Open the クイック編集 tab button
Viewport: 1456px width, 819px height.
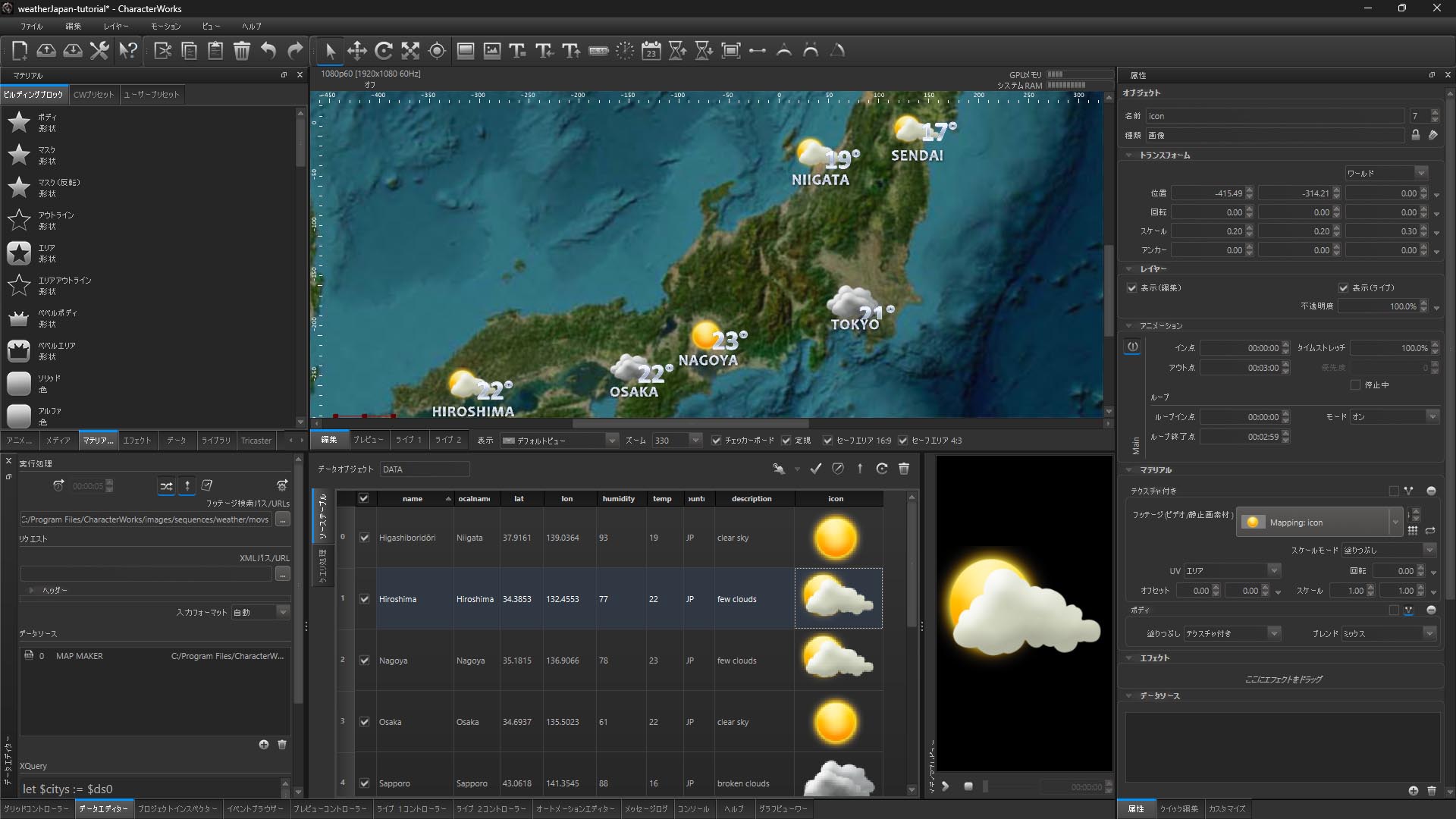(x=1178, y=809)
